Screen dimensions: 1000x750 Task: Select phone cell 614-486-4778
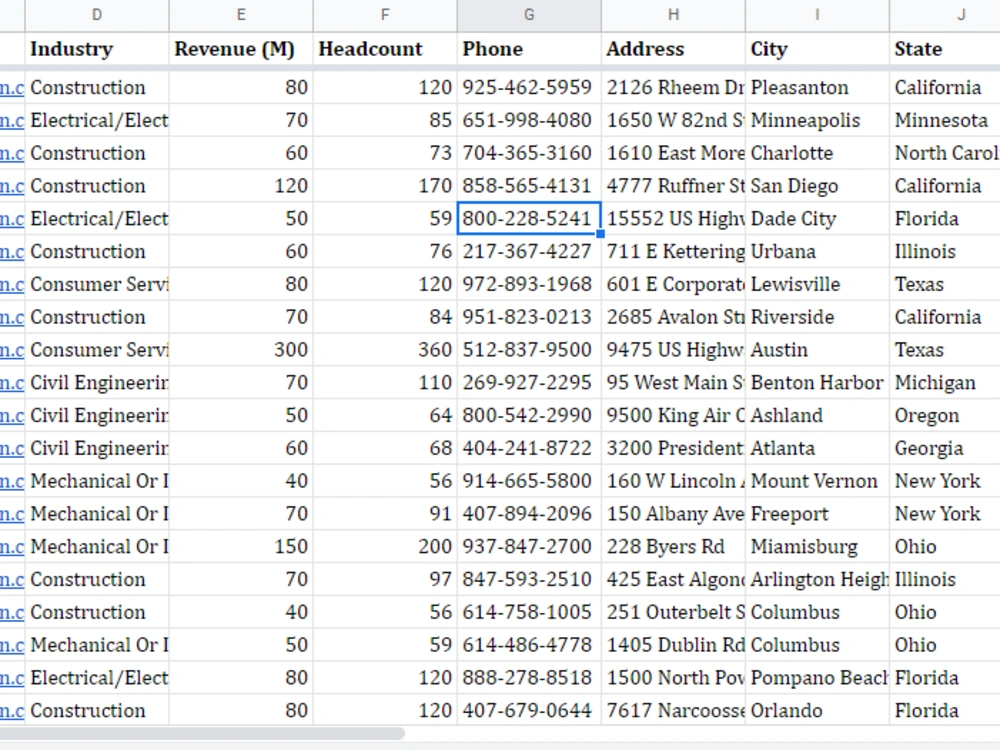coord(529,645)
